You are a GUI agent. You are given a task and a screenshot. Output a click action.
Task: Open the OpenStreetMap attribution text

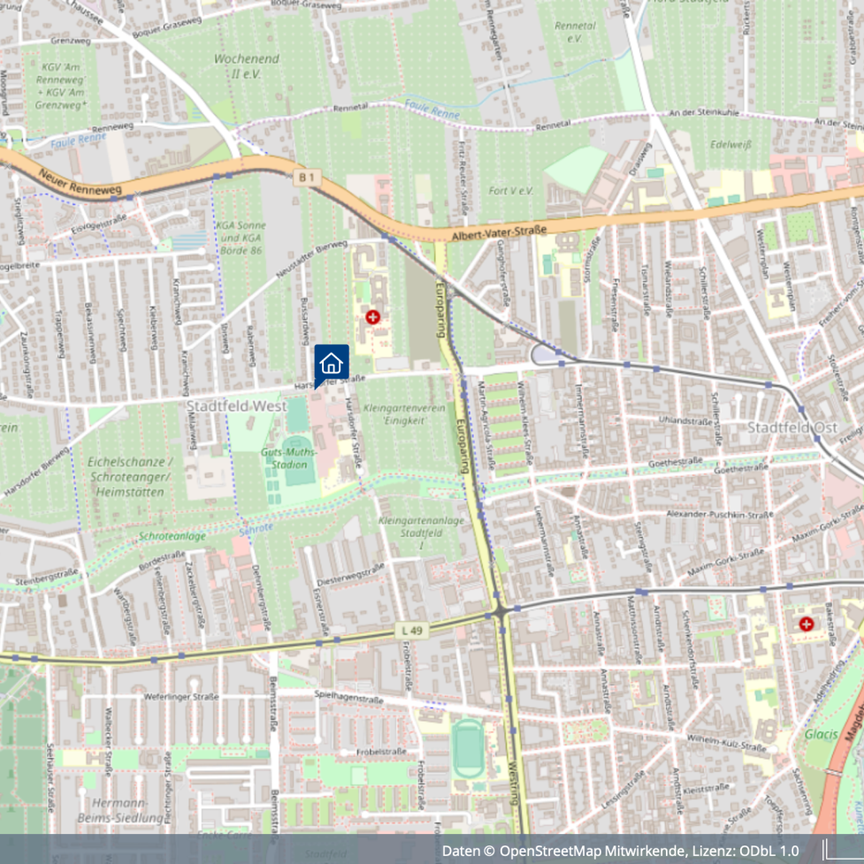click(620, 851)
